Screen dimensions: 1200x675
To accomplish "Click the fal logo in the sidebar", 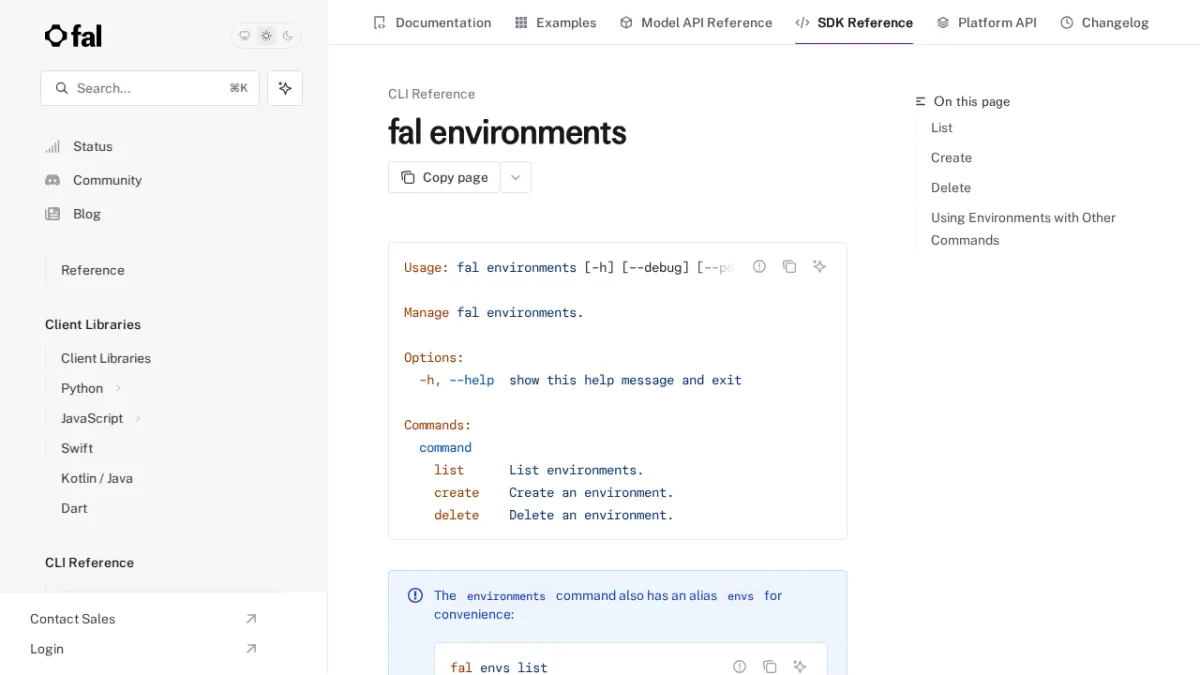I will pyautogui.click(x=73, y=36).
